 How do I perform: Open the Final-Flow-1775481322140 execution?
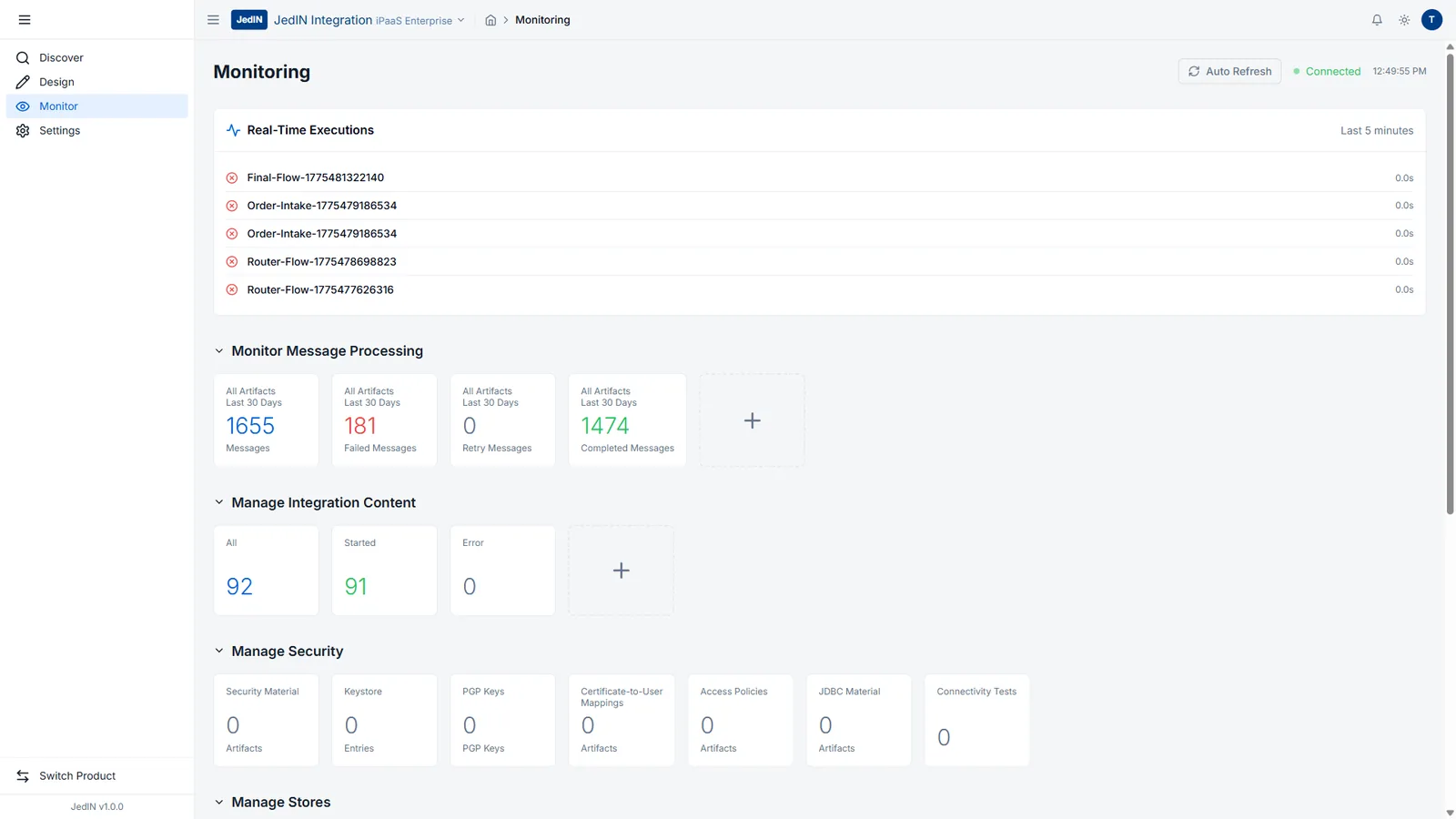pos(819,177)
